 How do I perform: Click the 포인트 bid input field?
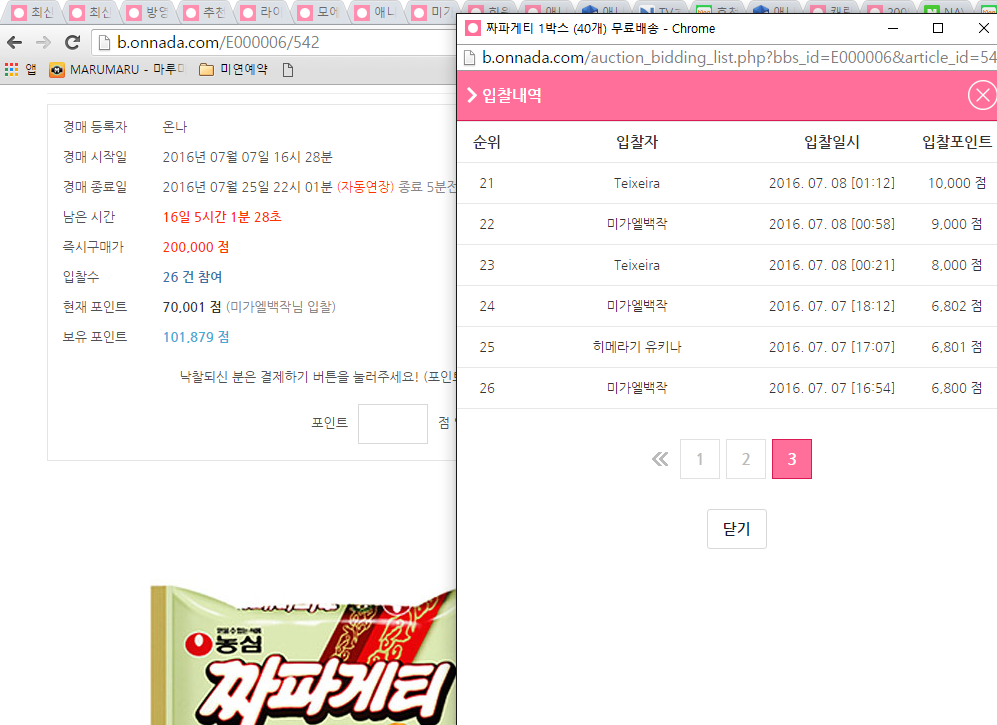point(392,423)
